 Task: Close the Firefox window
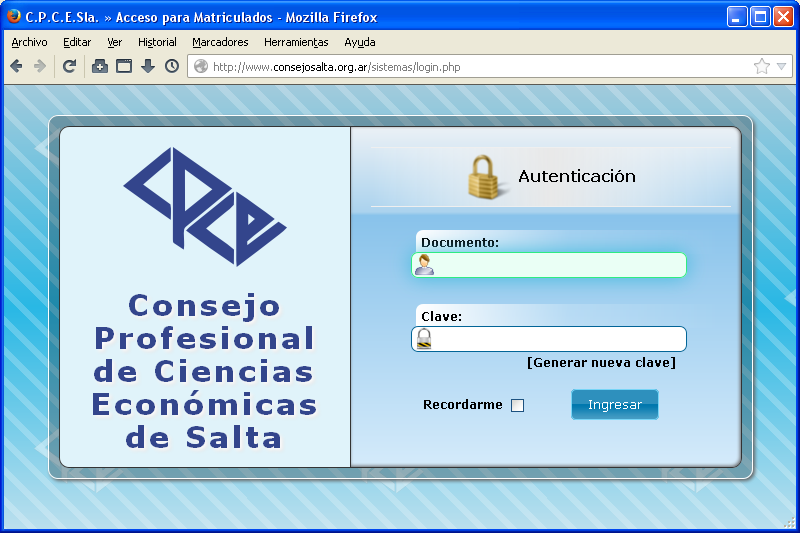tap(783, 17)
